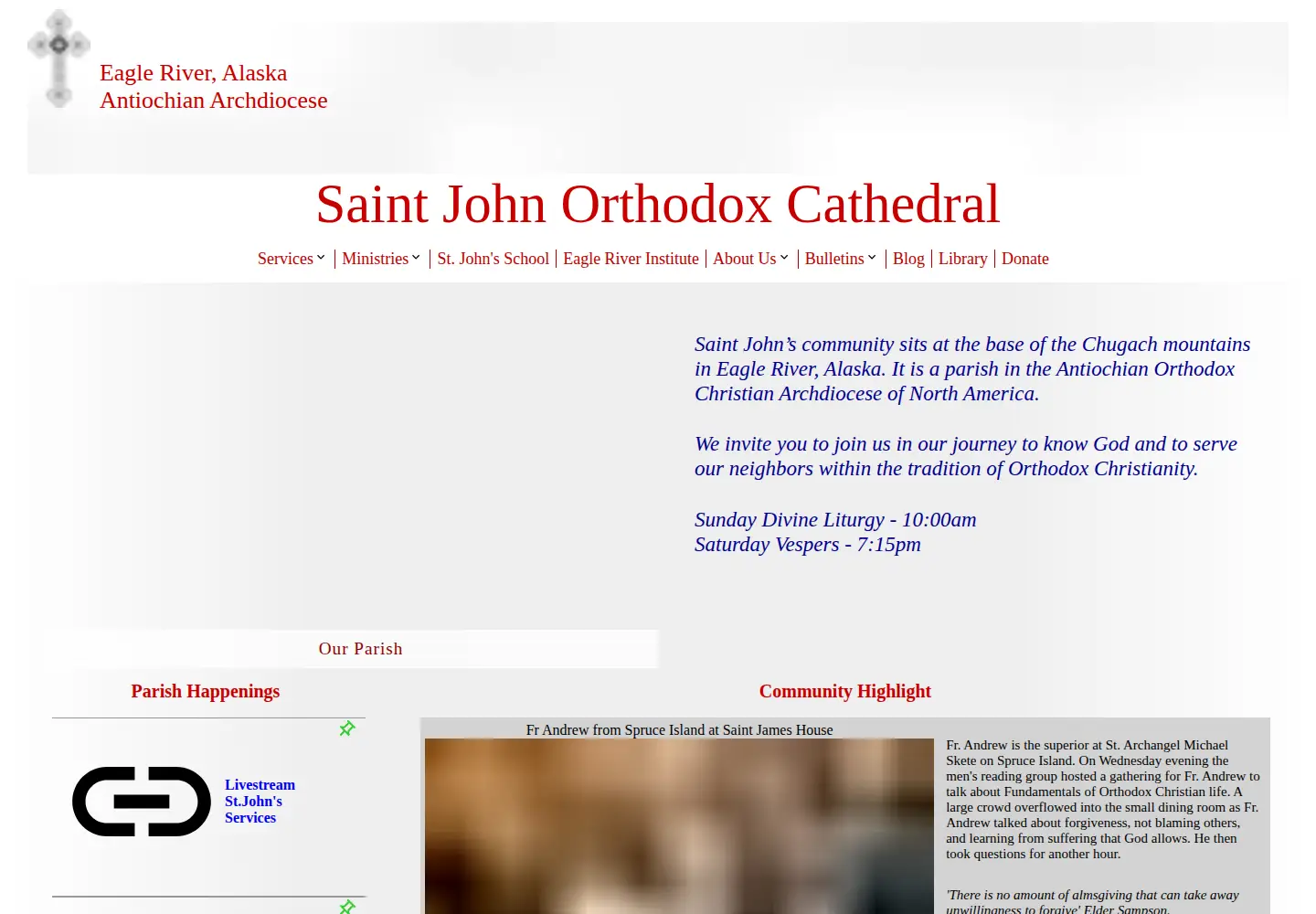The height and width of the screenshot is (914, 1316).
Task: Click 'Antiochian Archdiocese' header text
Action: 214,101
